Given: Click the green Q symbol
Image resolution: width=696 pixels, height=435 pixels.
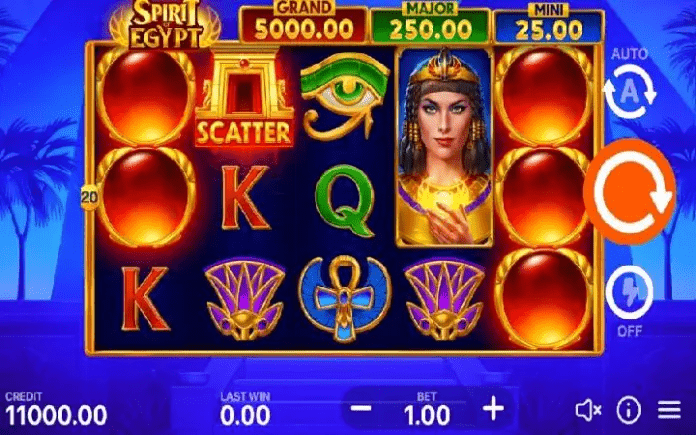Looking at the screenshot, I should point(345,201).
